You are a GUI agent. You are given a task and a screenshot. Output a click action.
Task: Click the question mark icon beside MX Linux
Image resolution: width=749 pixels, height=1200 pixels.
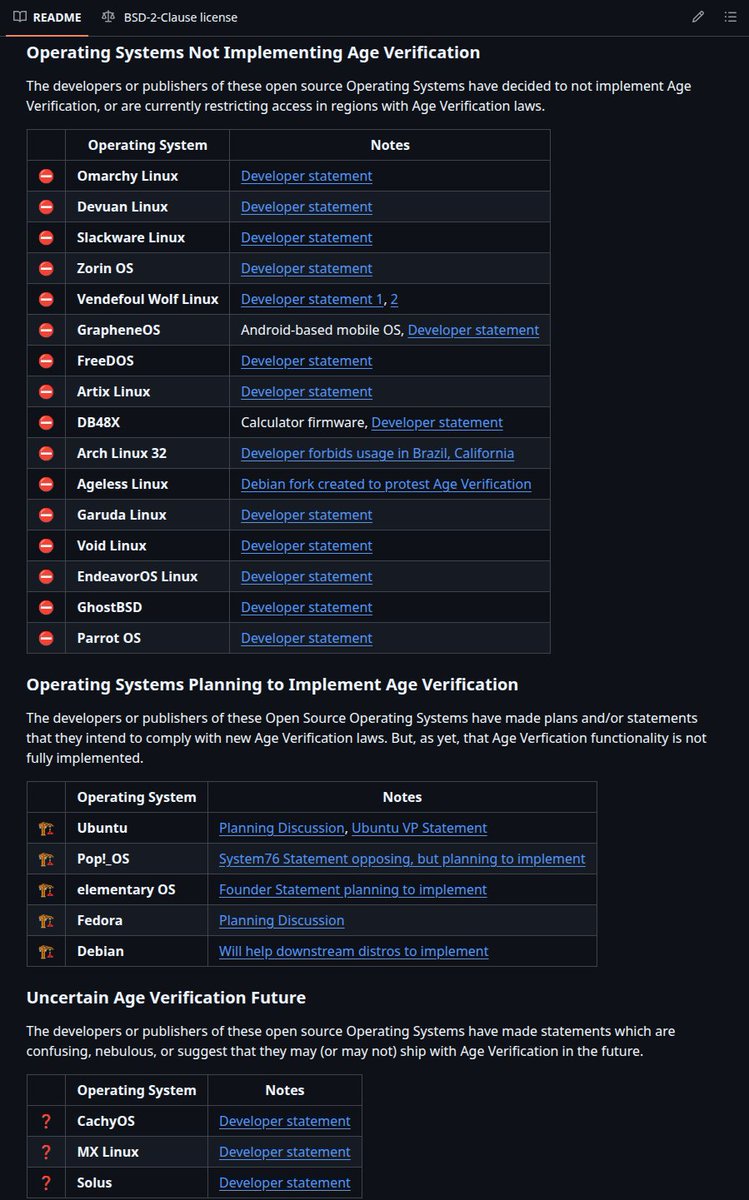pos(46,1152)
